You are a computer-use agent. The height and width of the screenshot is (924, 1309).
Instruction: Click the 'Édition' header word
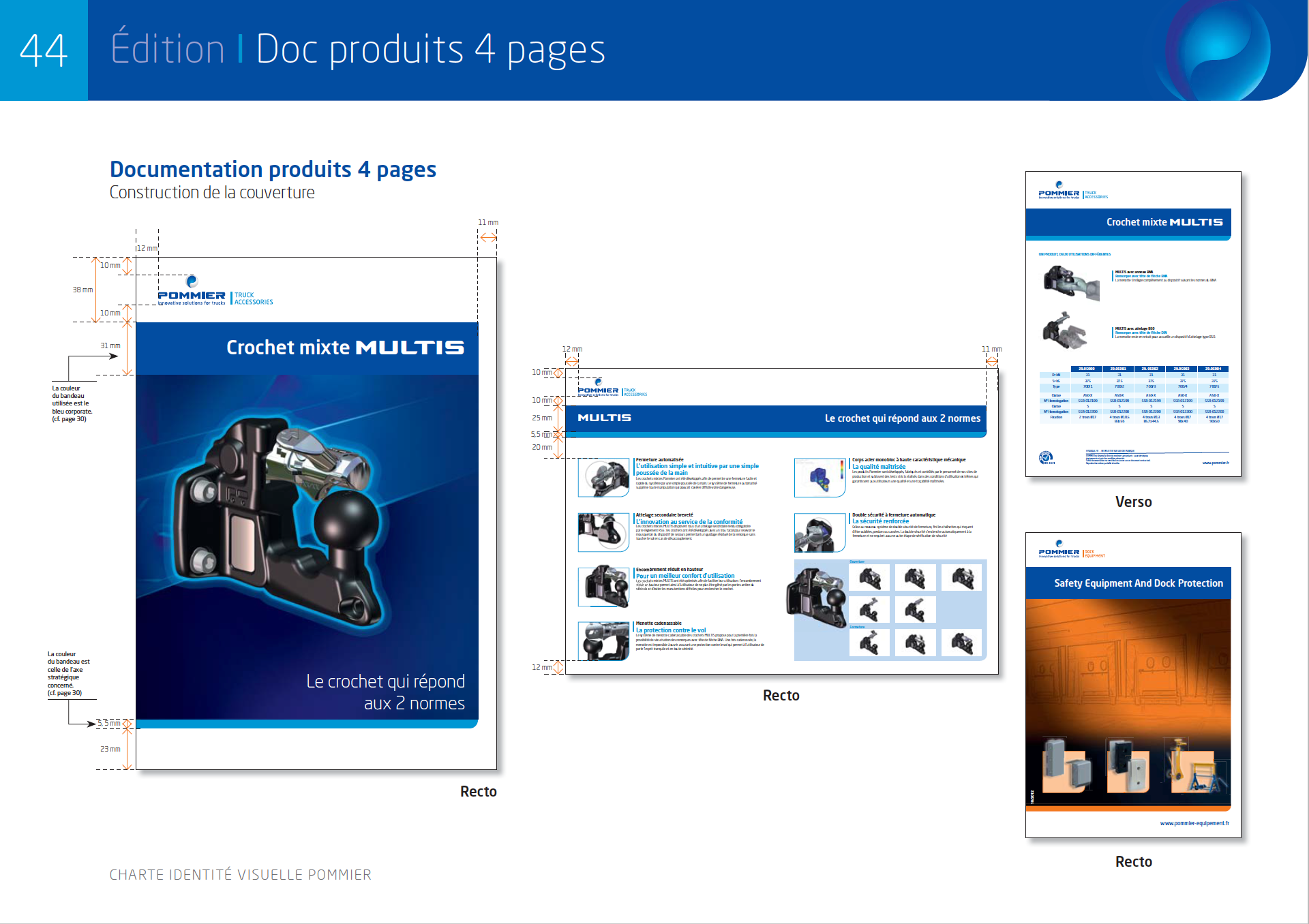(x=168, y=48)
